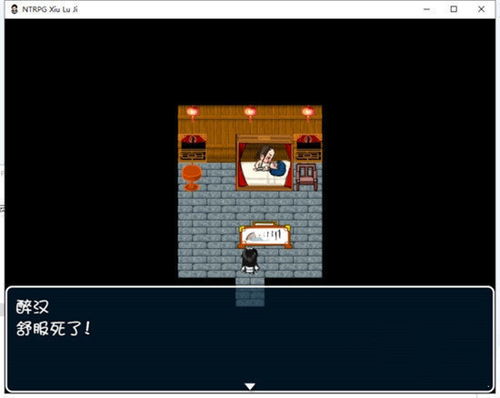
Task: Click the wooden chair beside the bed
Action: pos(306,177)
